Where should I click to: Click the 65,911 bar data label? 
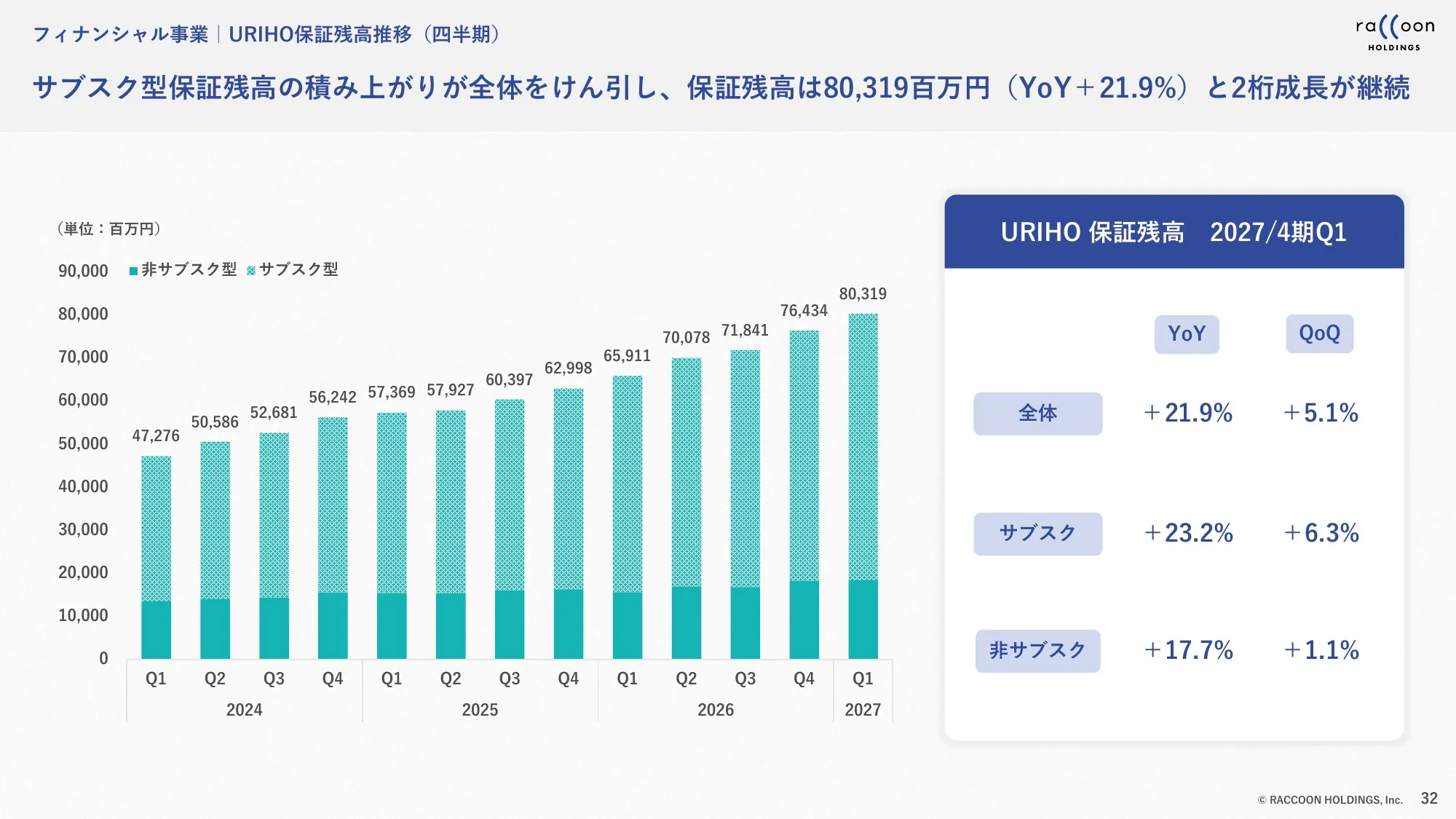click(x=627, y=356)
